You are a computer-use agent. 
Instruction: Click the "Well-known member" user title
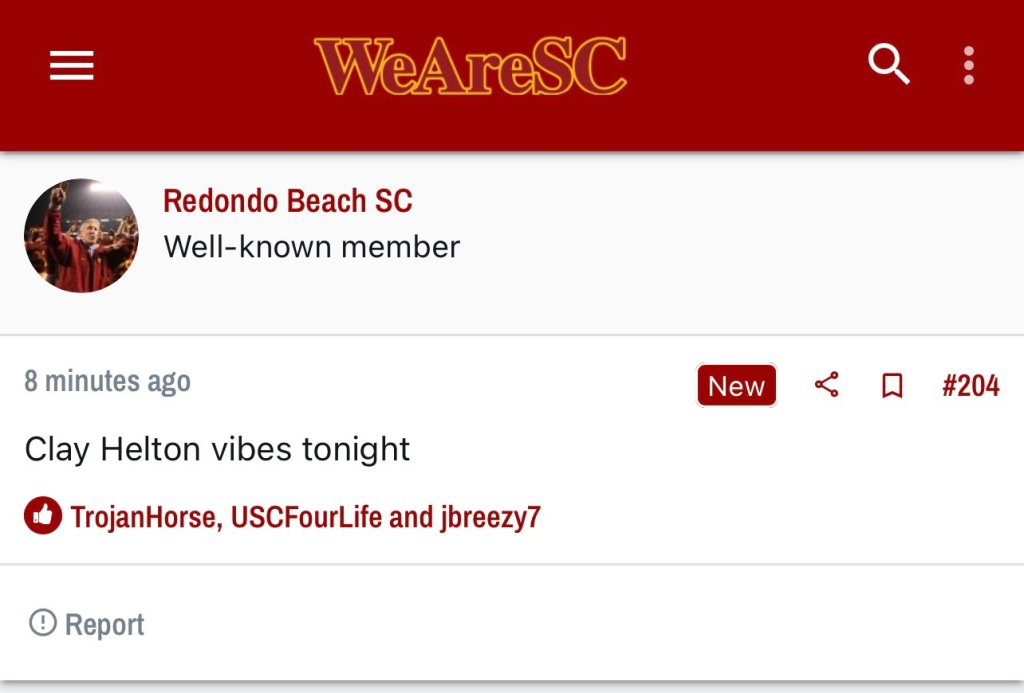(x=311, y=247)
